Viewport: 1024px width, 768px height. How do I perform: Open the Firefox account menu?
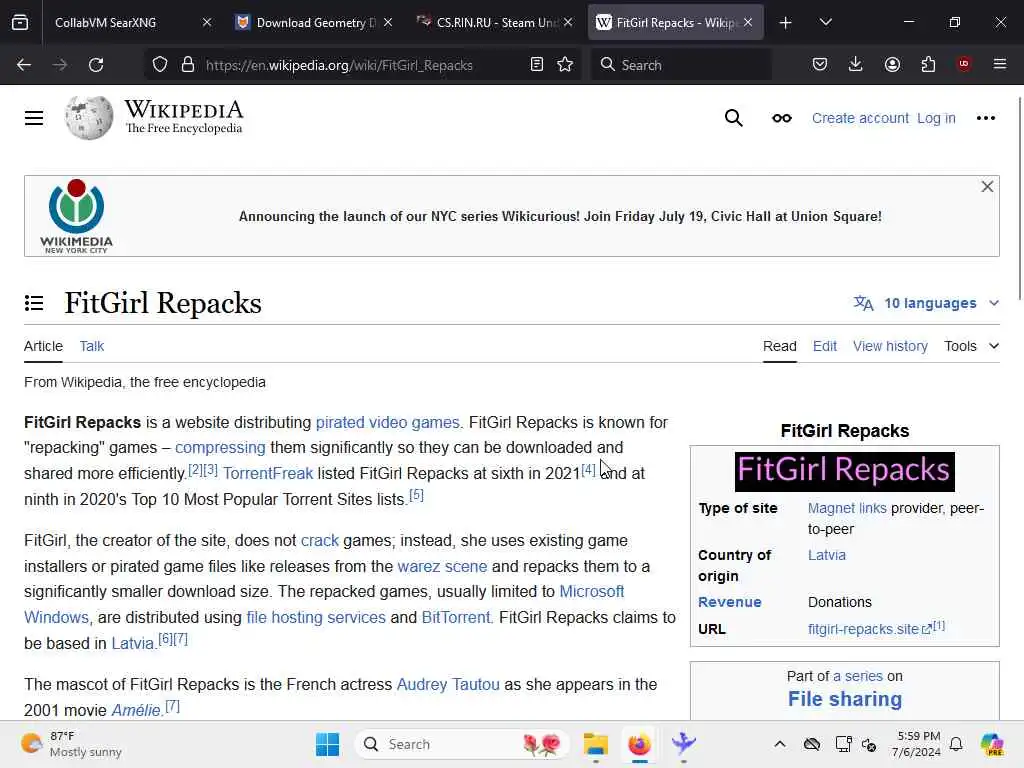(x=892, y=64)
